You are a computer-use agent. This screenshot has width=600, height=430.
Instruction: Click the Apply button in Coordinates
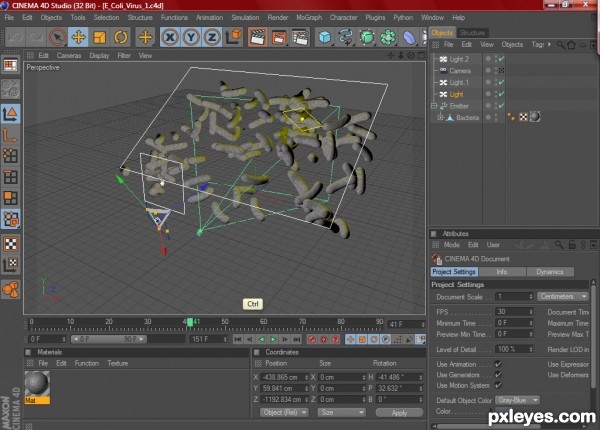coord(399,413)
